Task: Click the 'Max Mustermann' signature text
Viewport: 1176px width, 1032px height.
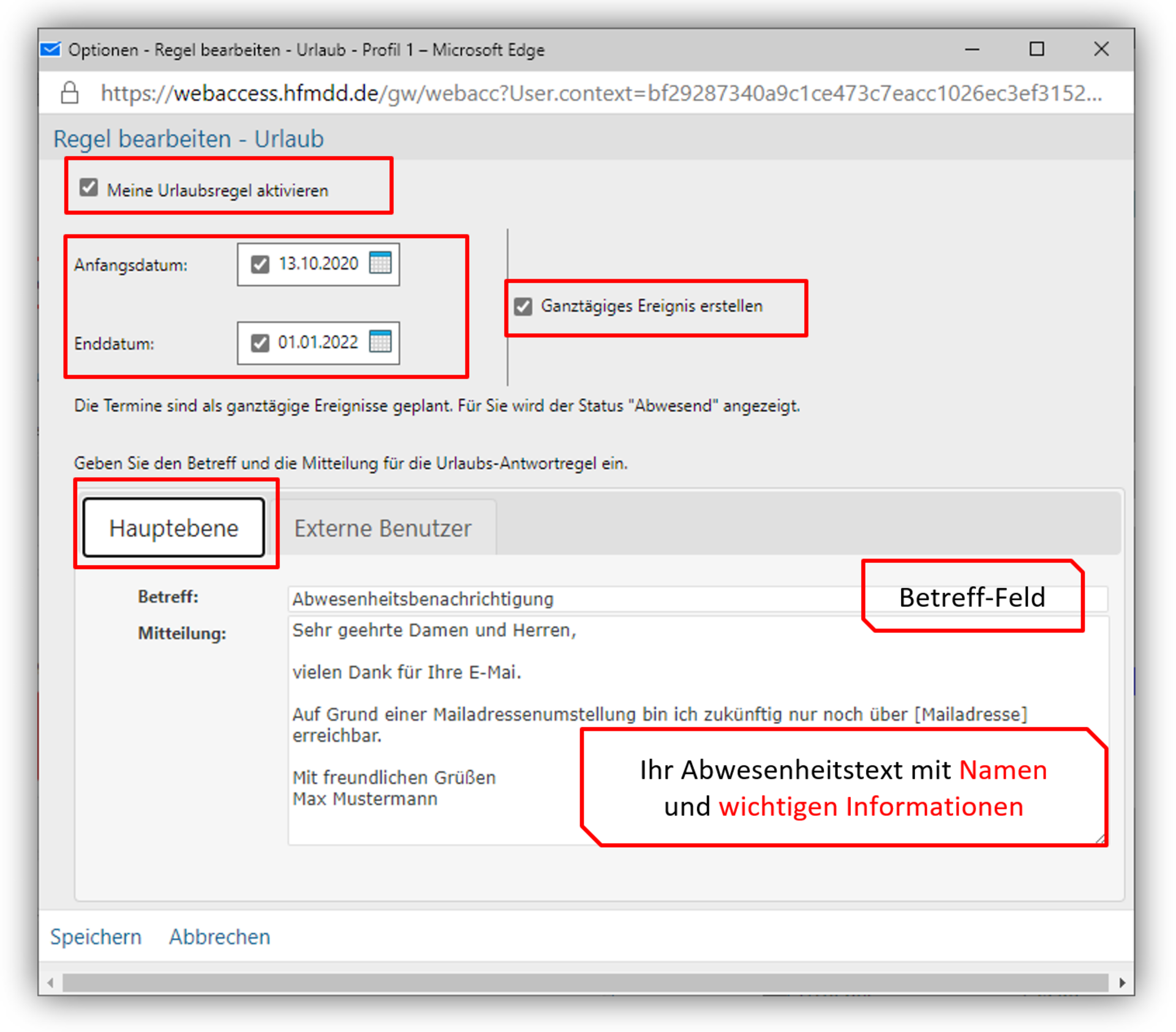Action: pos(365,799)
